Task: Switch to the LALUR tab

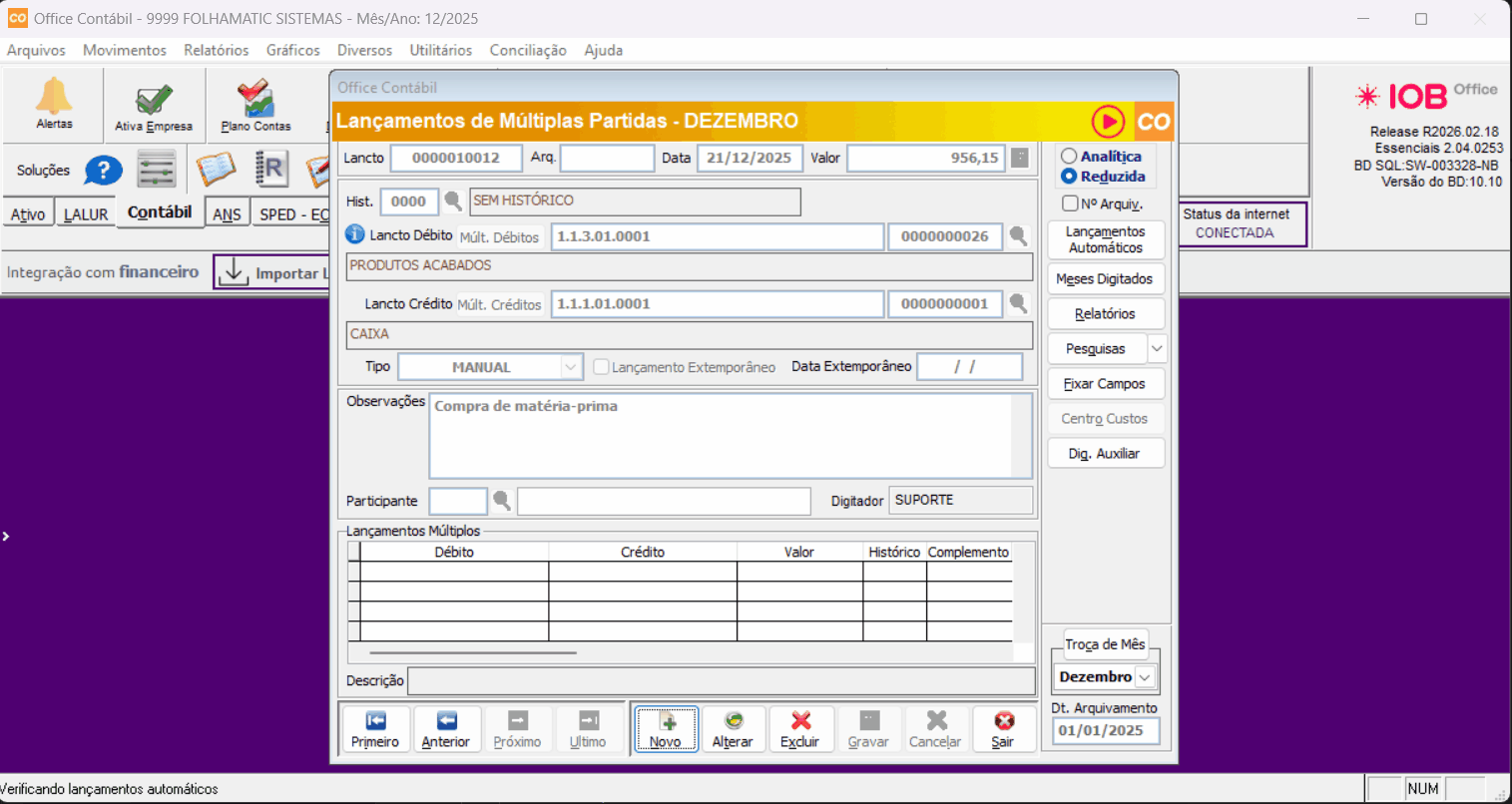Action: click(86, 214)
